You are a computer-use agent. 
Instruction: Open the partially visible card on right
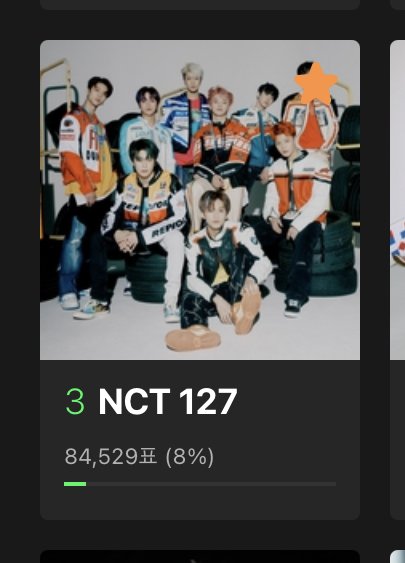[x=397, y=280]
